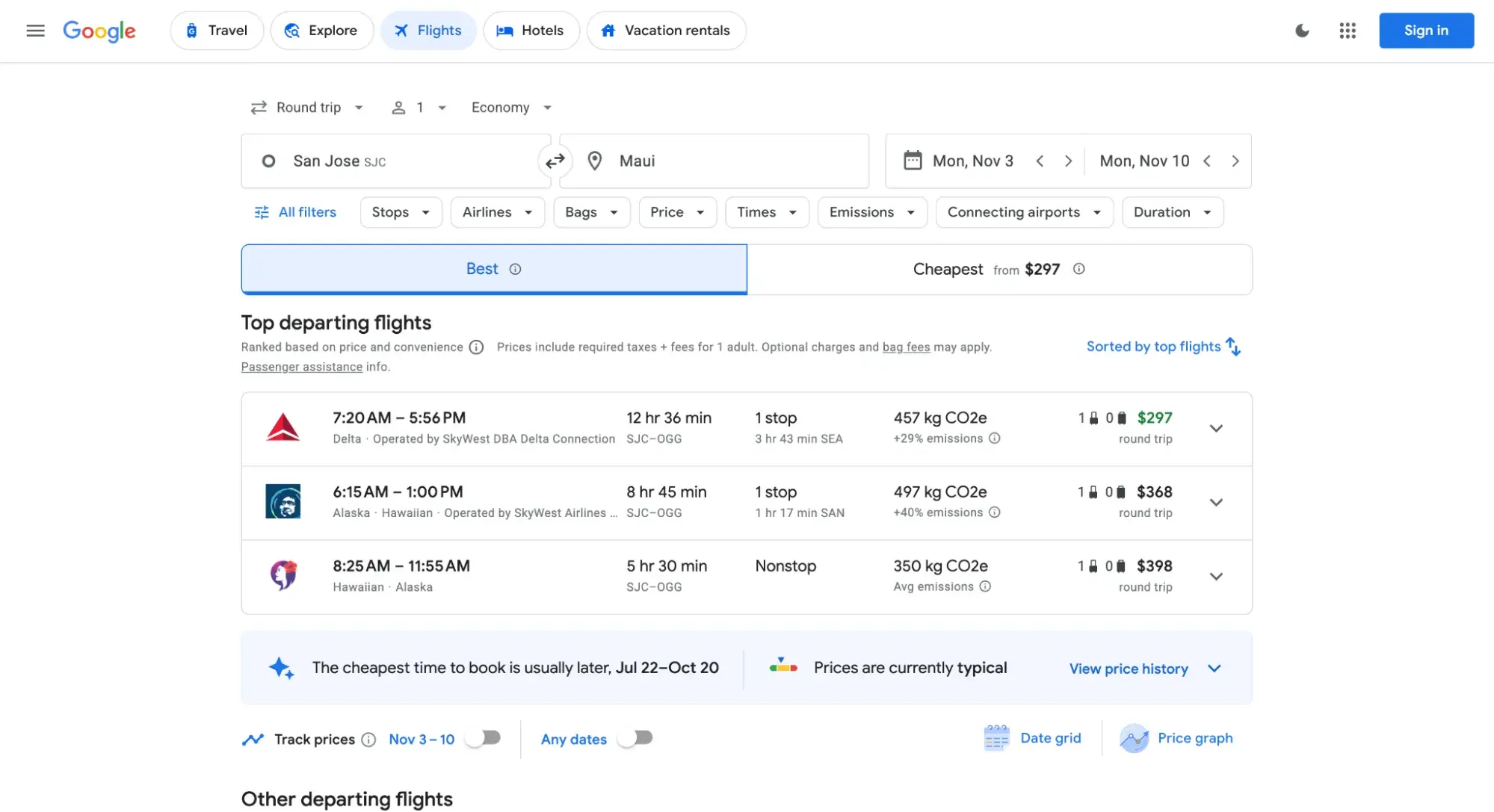This screenshot has width=1494, height=812.
Task: Show Avg emissions info for Hawaiian flight
Action: (x=985, y=586)
